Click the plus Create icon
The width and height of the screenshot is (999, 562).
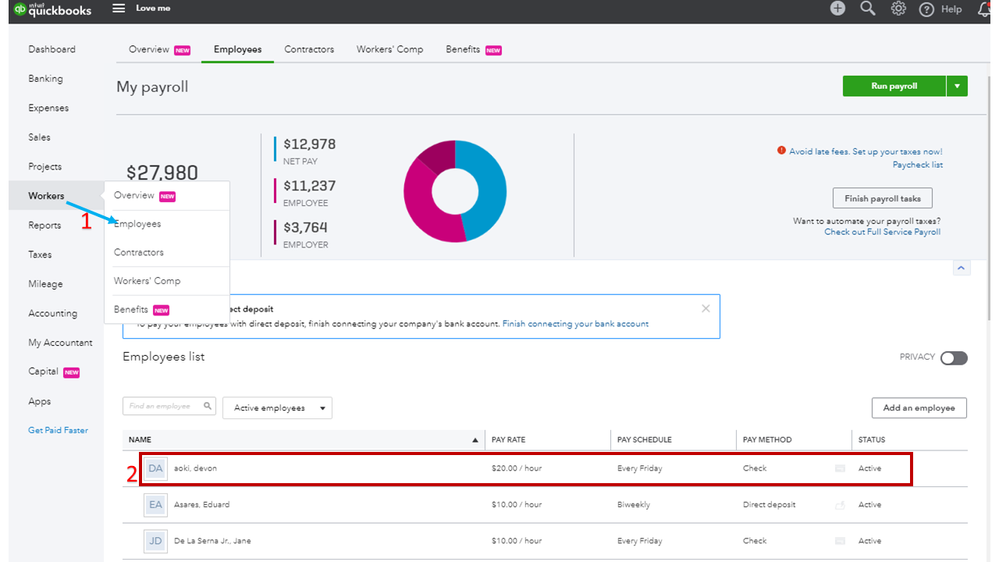[838, 9]
